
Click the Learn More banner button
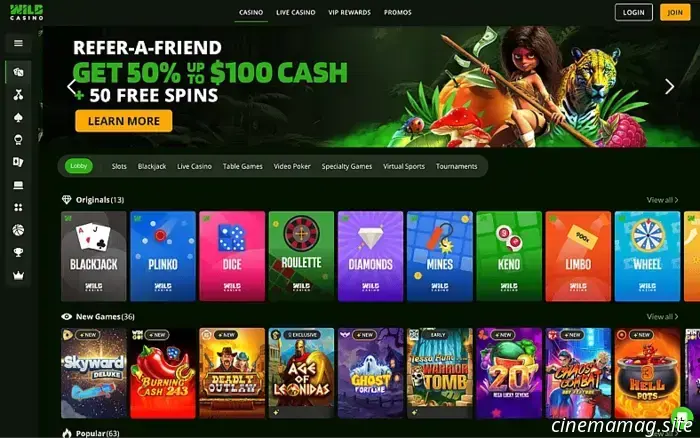pos(124,121)
